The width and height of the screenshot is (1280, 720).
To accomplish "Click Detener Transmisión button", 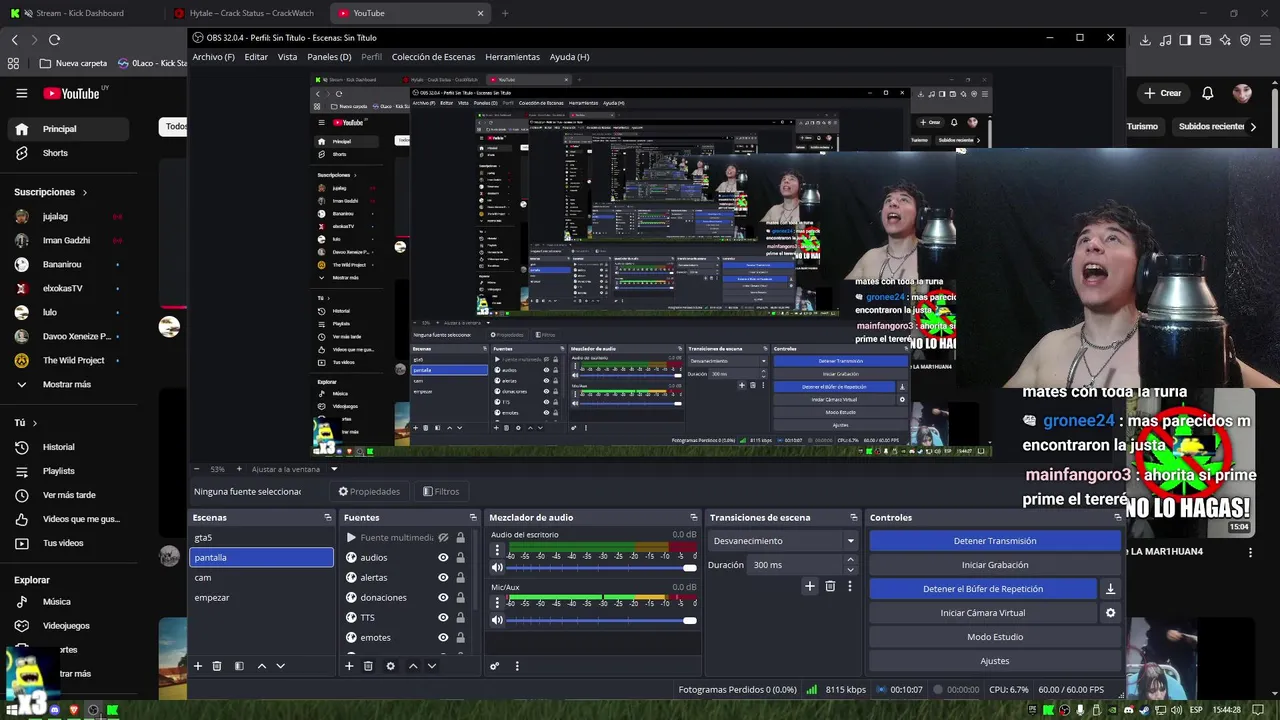I will click(x=995, y=541).
